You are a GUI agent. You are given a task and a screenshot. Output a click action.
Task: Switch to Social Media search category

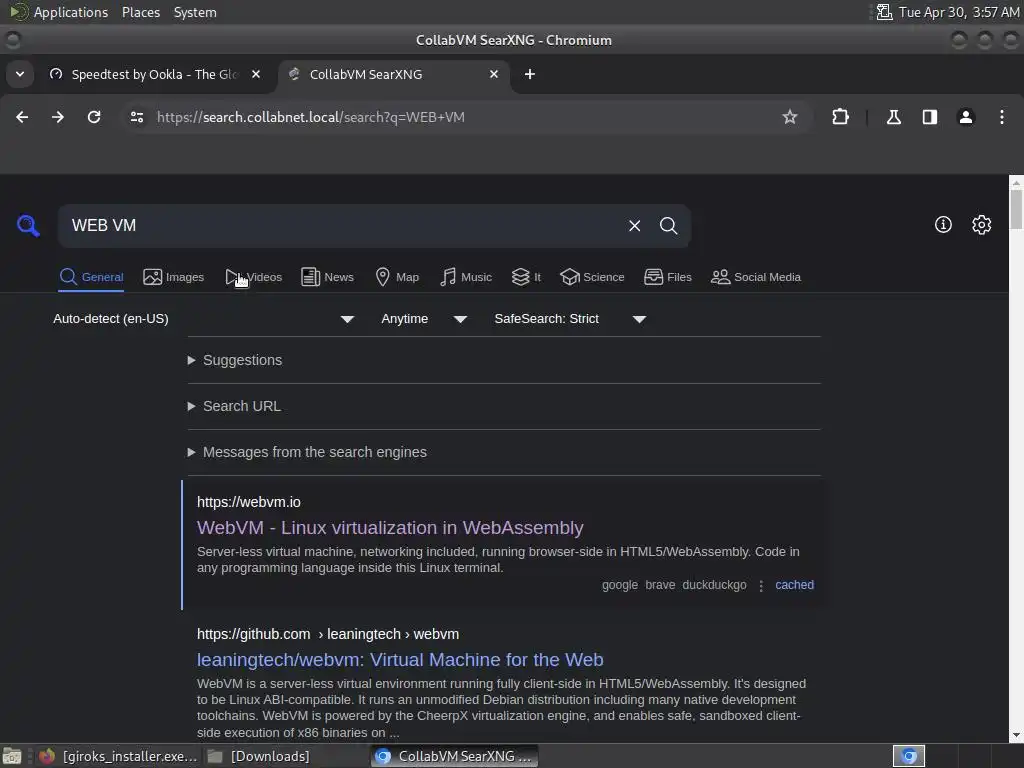(756, 277)
